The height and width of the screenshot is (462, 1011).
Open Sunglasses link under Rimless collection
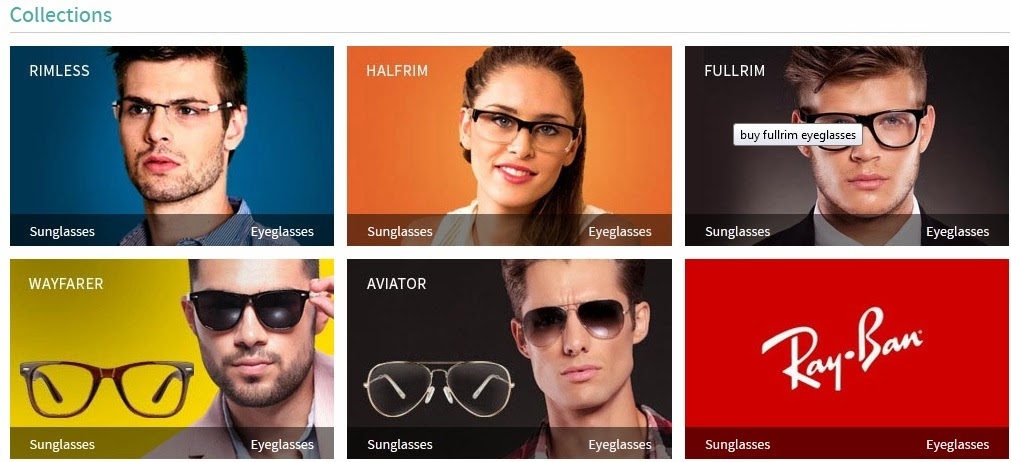coord(62,231)
